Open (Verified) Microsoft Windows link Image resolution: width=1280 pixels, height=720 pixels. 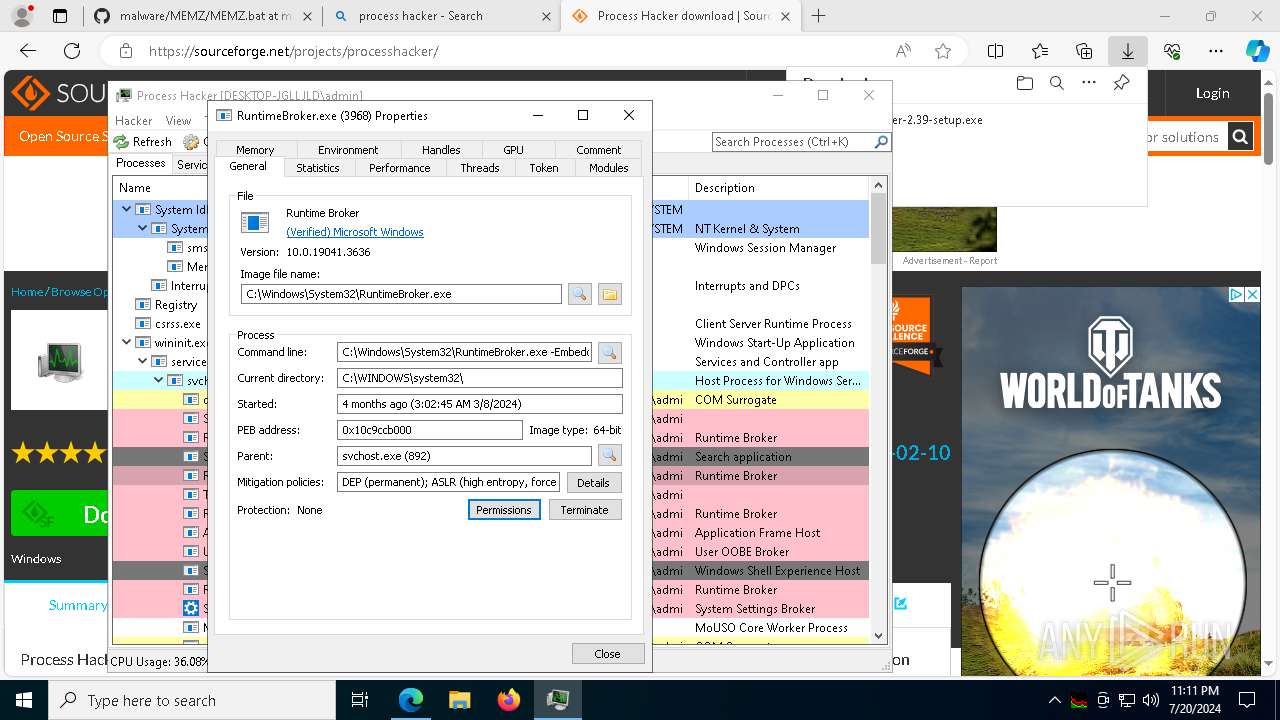[355, 232]
